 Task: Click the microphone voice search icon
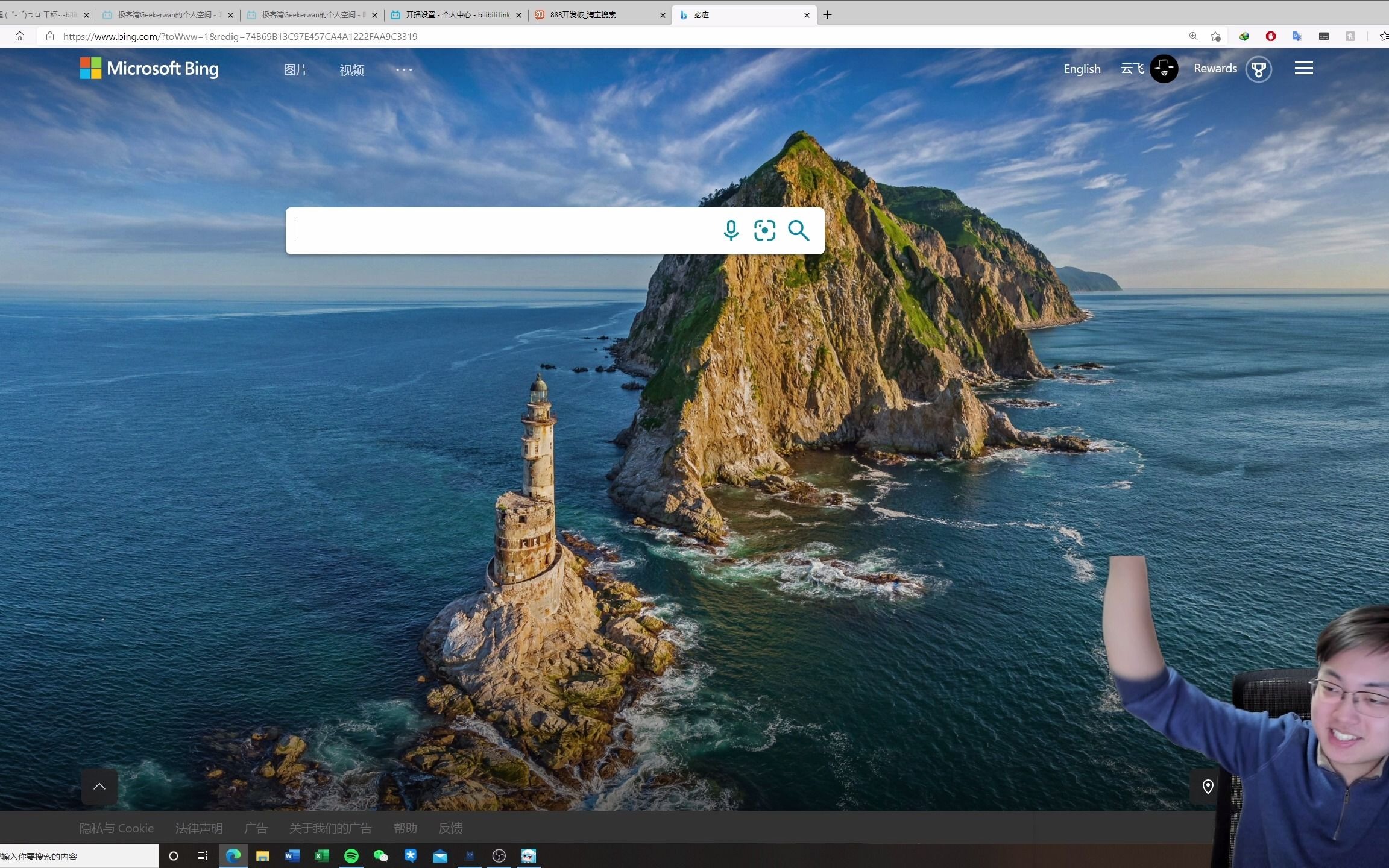coord(731,230)
